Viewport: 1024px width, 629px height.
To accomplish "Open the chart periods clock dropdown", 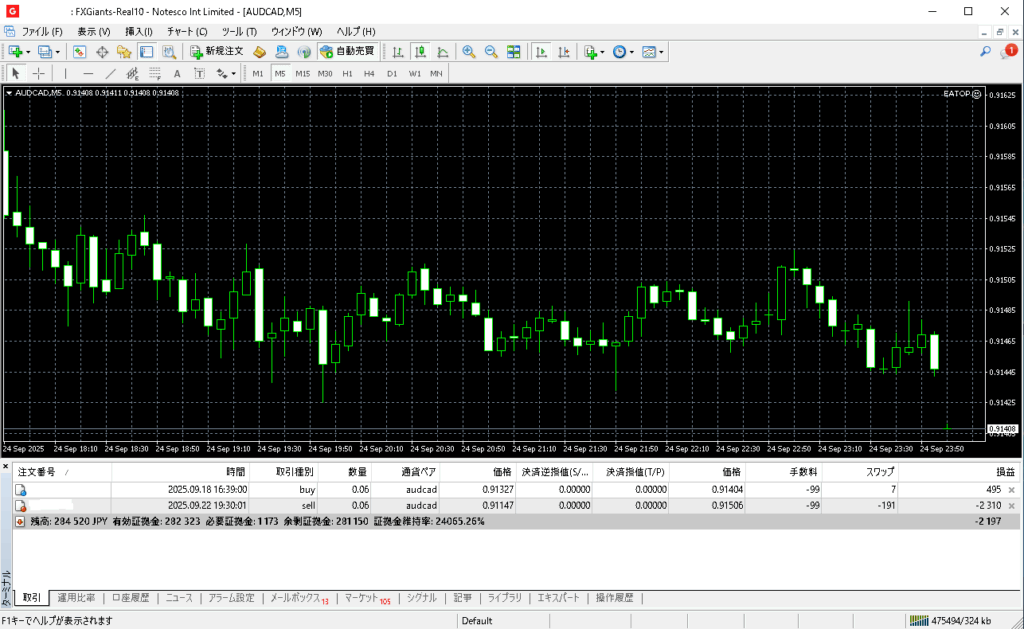I will (x=632, y=52).
